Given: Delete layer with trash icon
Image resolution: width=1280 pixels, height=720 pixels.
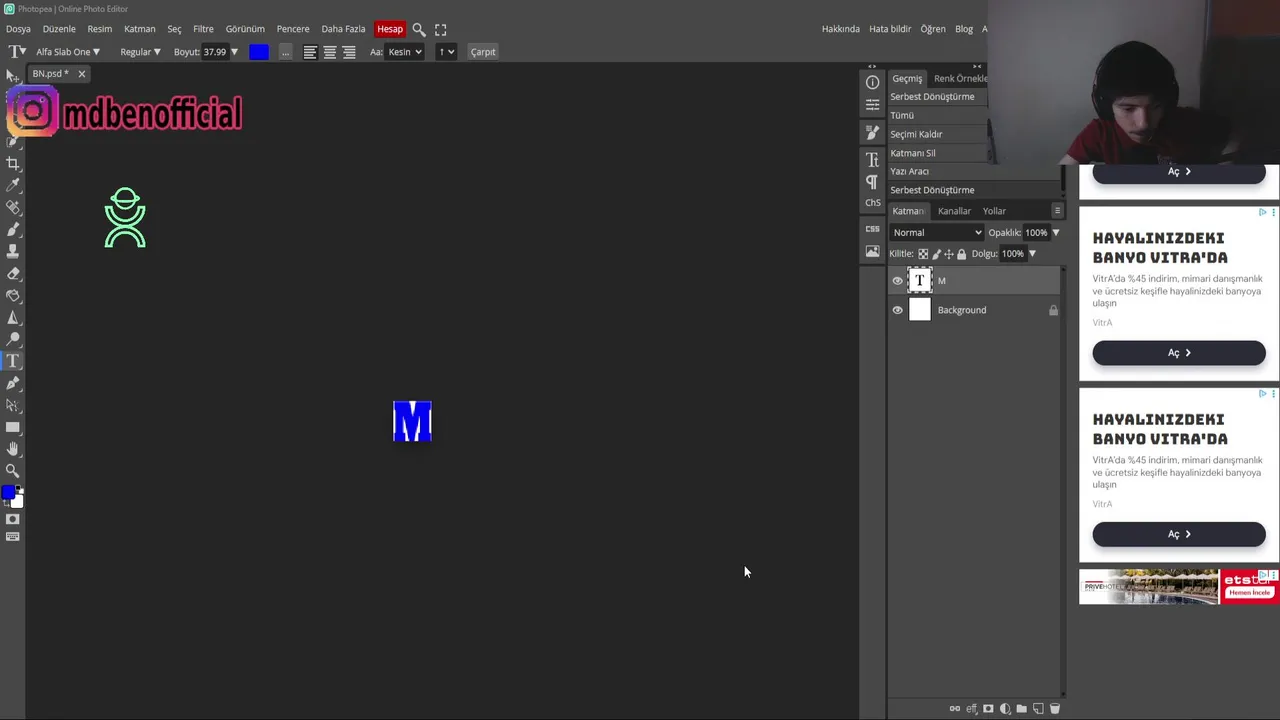Looking at the screenshot, I should (1054, 709).
